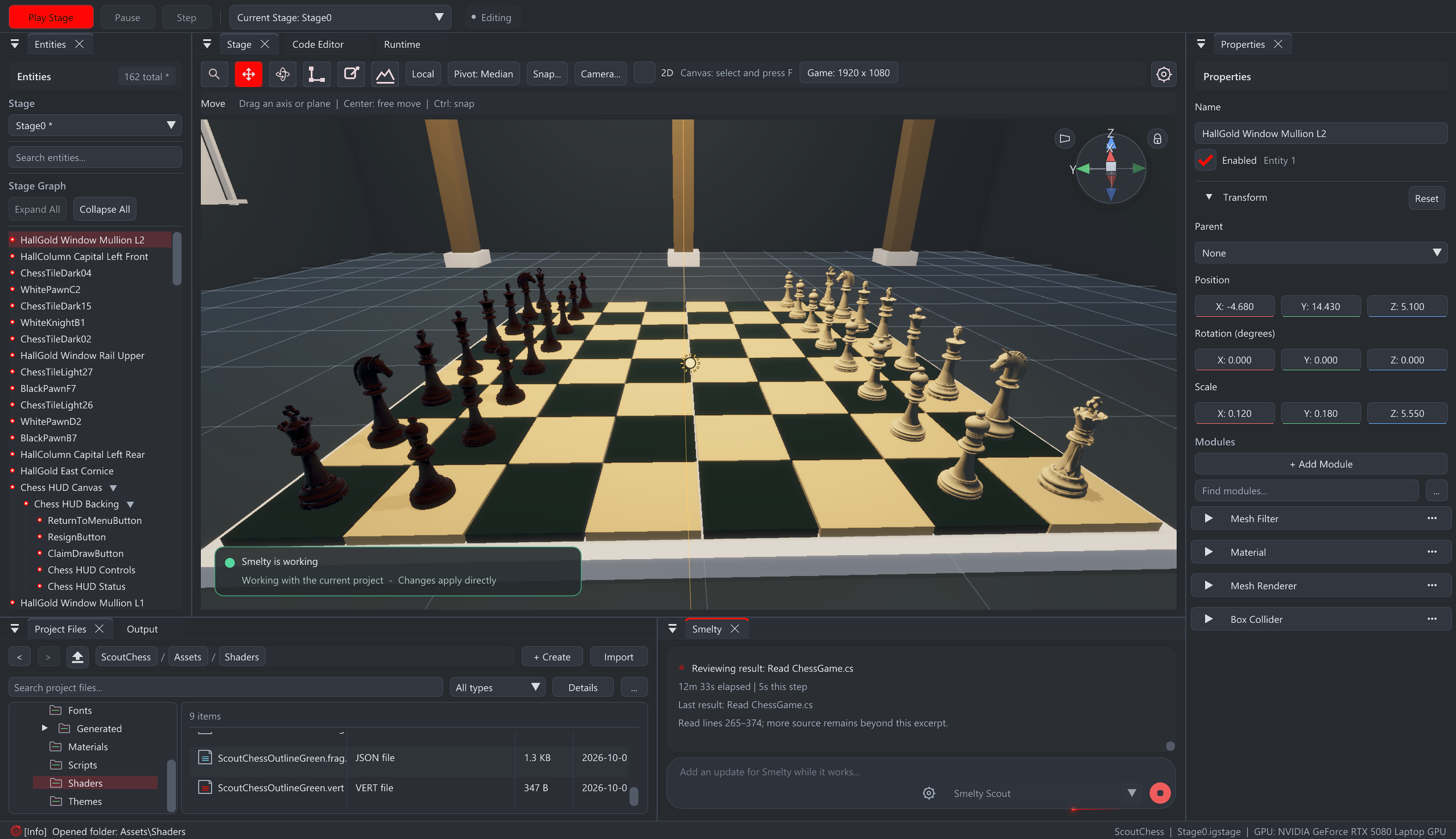This screenshot has height=839, width=1456.
Task: Click the Search entities field
Action: [x=95, y=158]
